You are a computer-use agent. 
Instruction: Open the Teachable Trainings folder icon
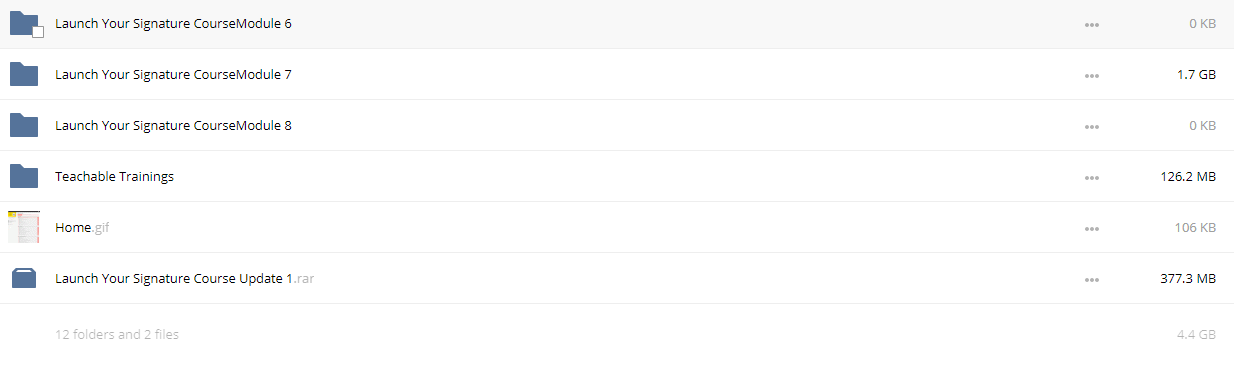[x=23, y=176]
